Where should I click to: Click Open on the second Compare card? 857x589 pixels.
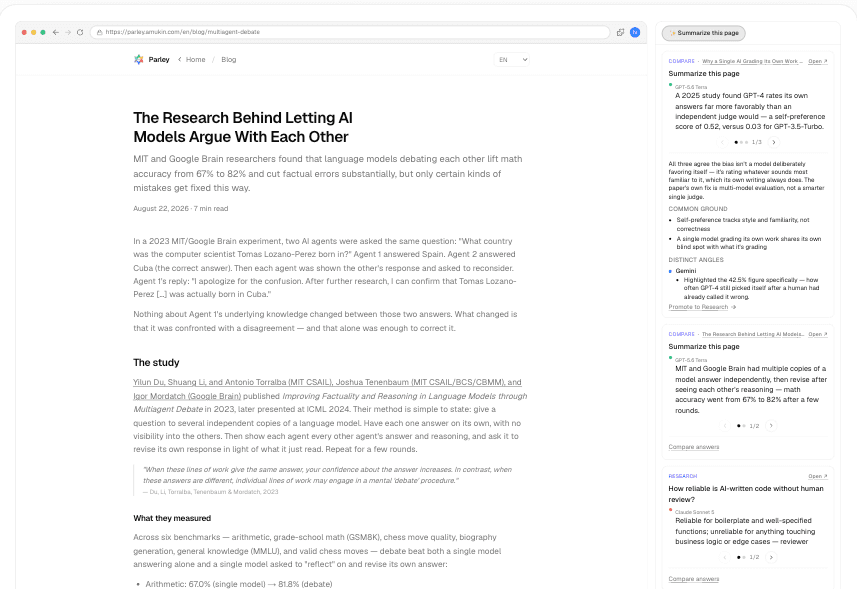tap(818, 334)
